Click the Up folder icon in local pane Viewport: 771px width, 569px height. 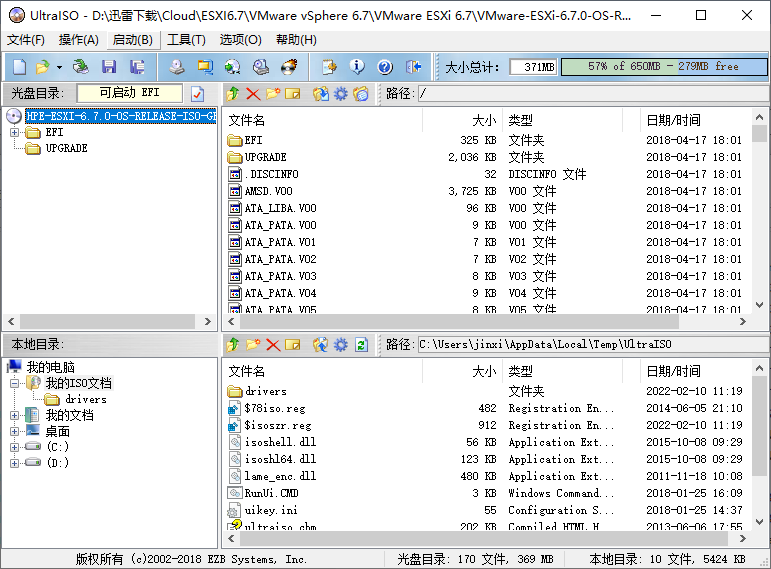[233, 345]
